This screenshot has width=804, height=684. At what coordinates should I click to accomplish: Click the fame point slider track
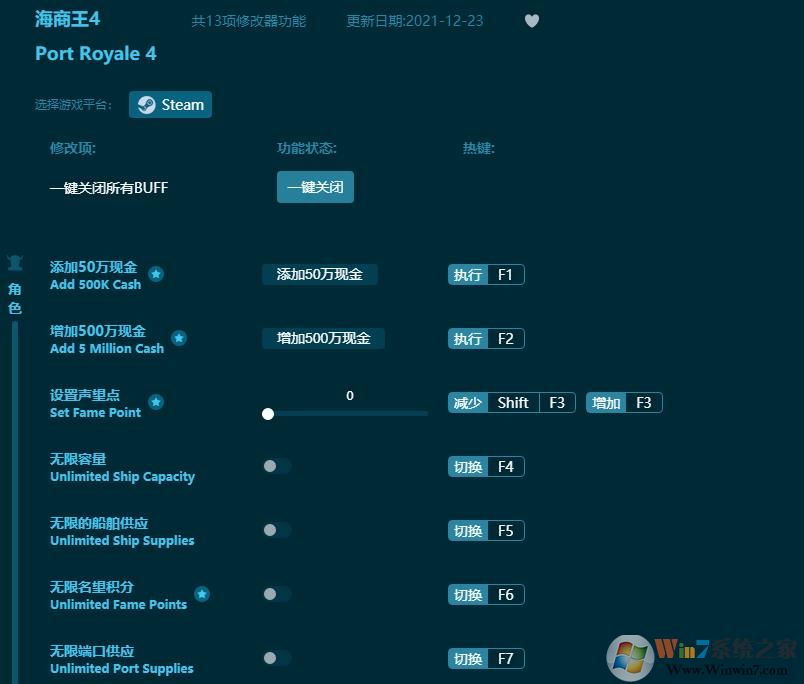coord(348,414)
